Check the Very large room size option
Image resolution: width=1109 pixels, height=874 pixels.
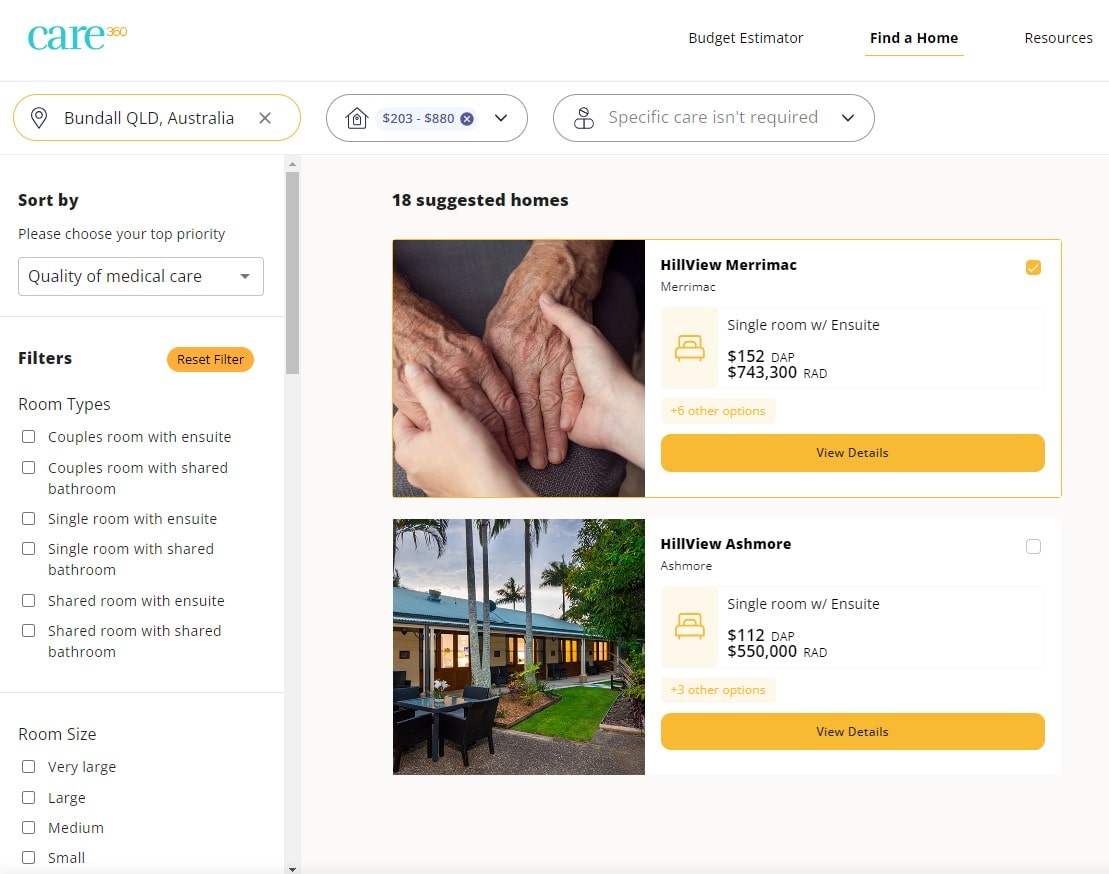tap(30, 766)
